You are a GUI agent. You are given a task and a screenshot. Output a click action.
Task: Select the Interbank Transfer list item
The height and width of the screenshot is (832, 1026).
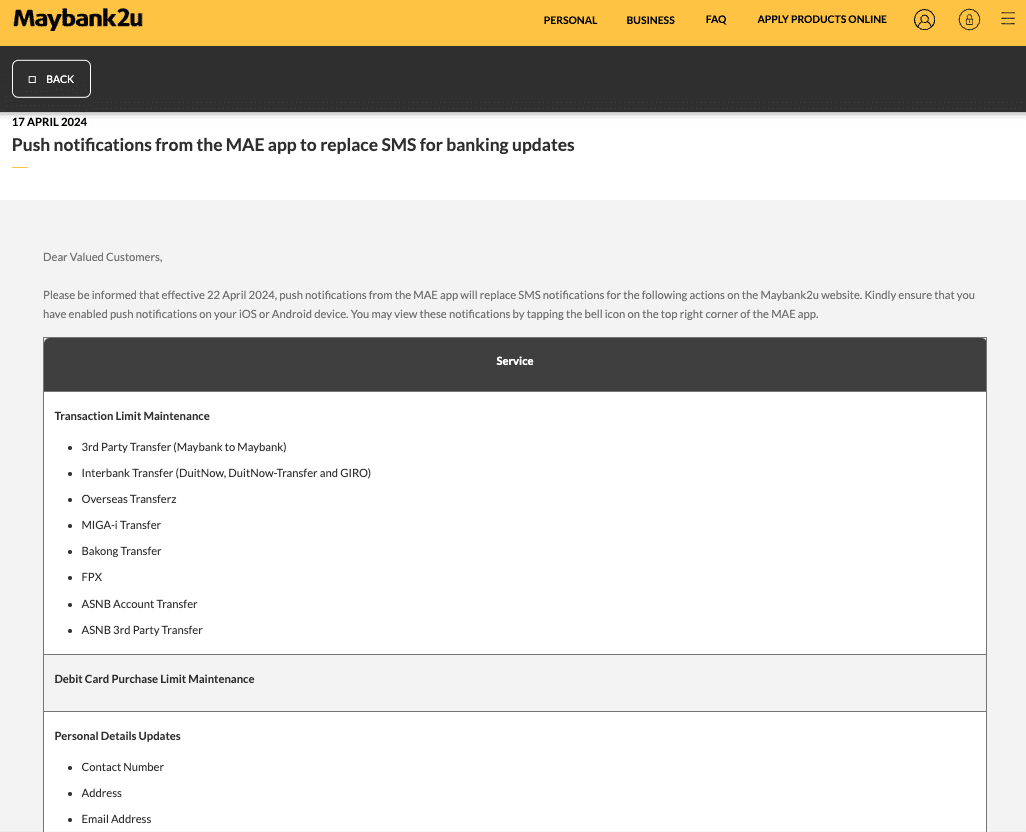[x=226, y=473]
